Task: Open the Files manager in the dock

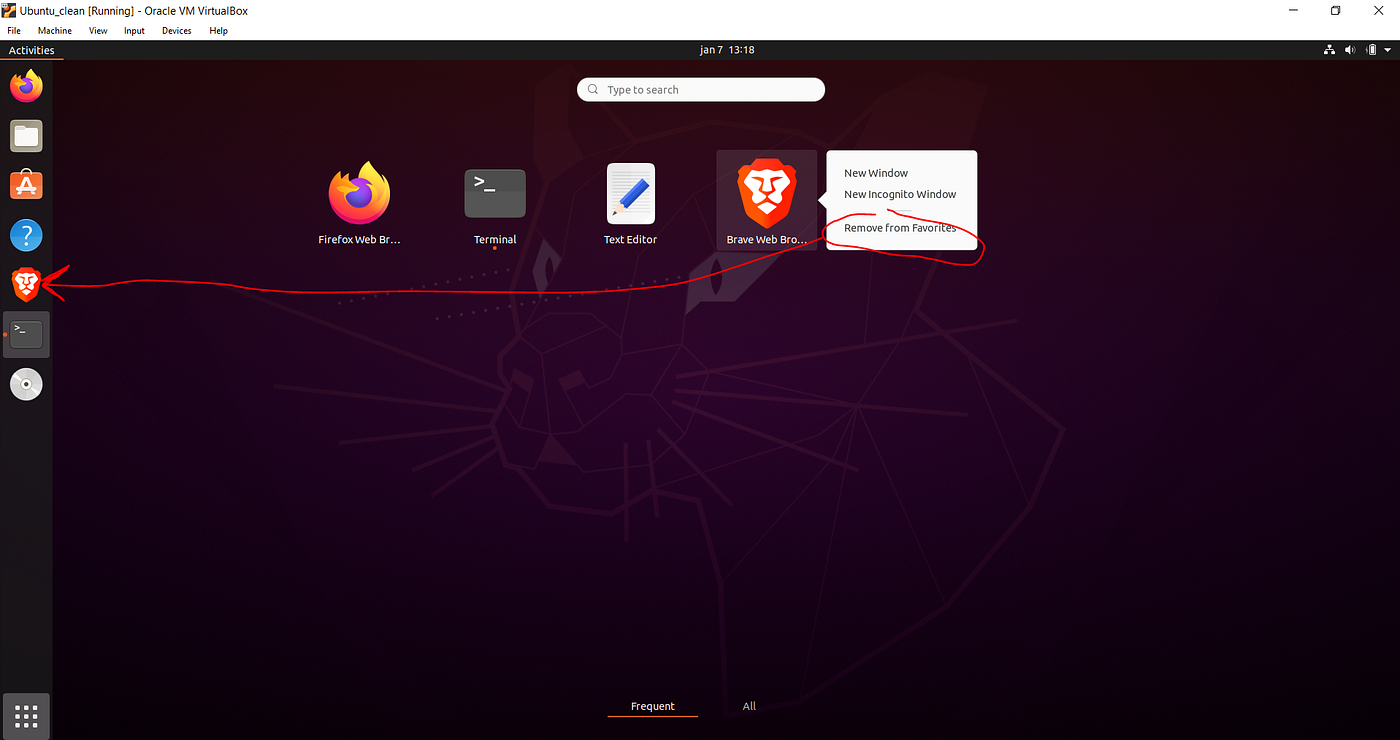Action: (27, 136)
